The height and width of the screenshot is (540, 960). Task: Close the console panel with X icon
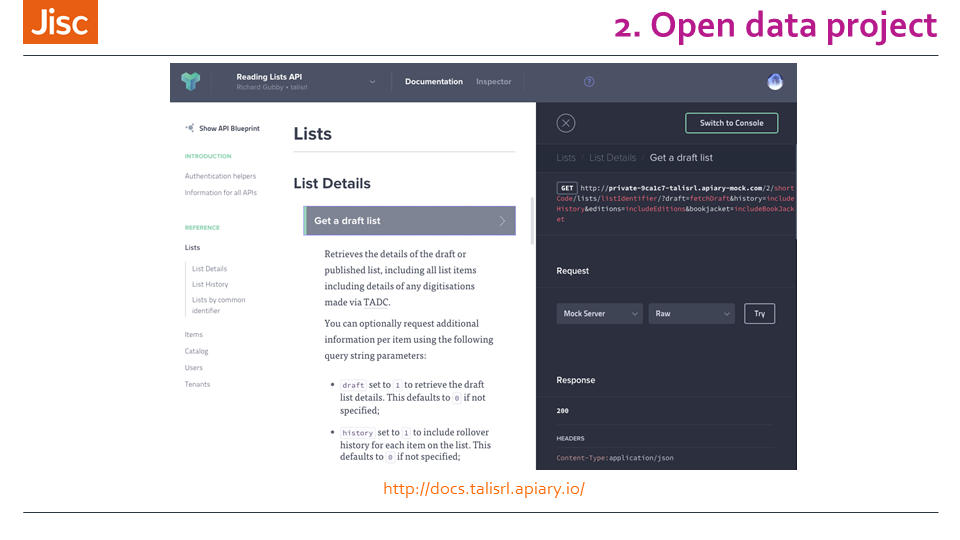566,123
